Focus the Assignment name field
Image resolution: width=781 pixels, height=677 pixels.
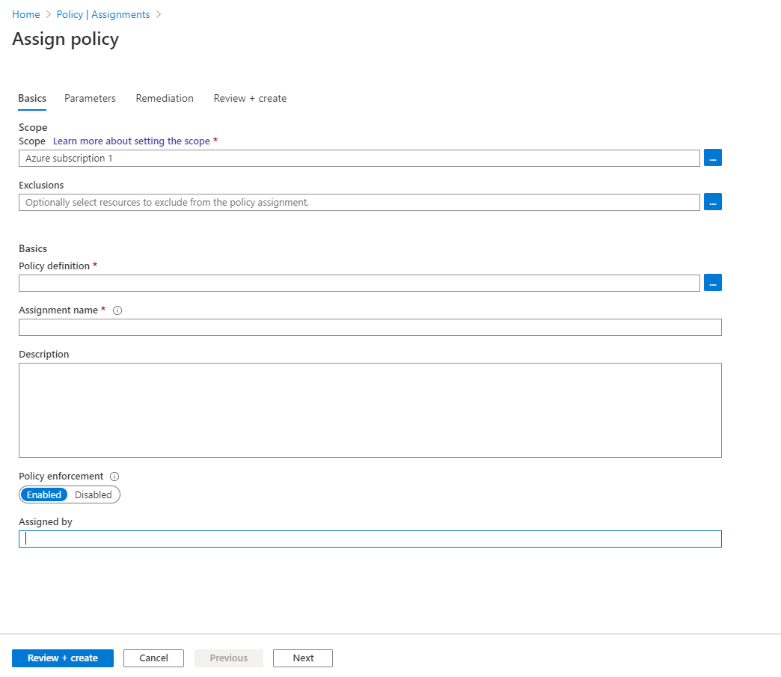click(370, 327)
